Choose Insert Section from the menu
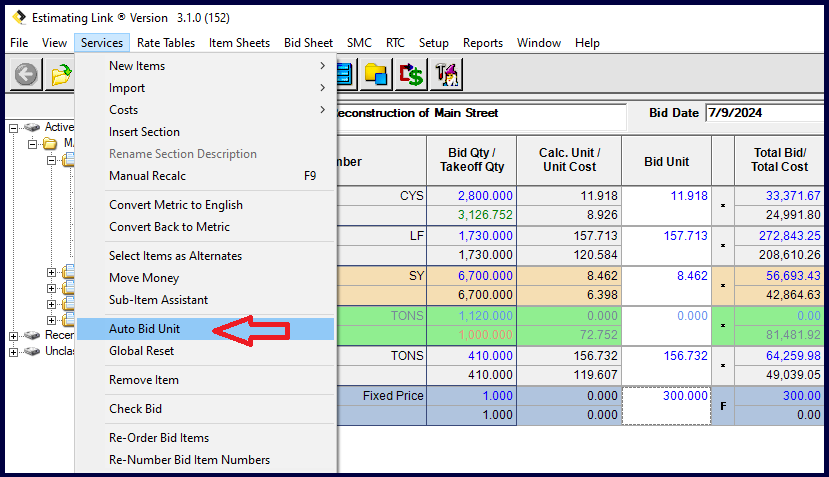 tap(206, 132)
